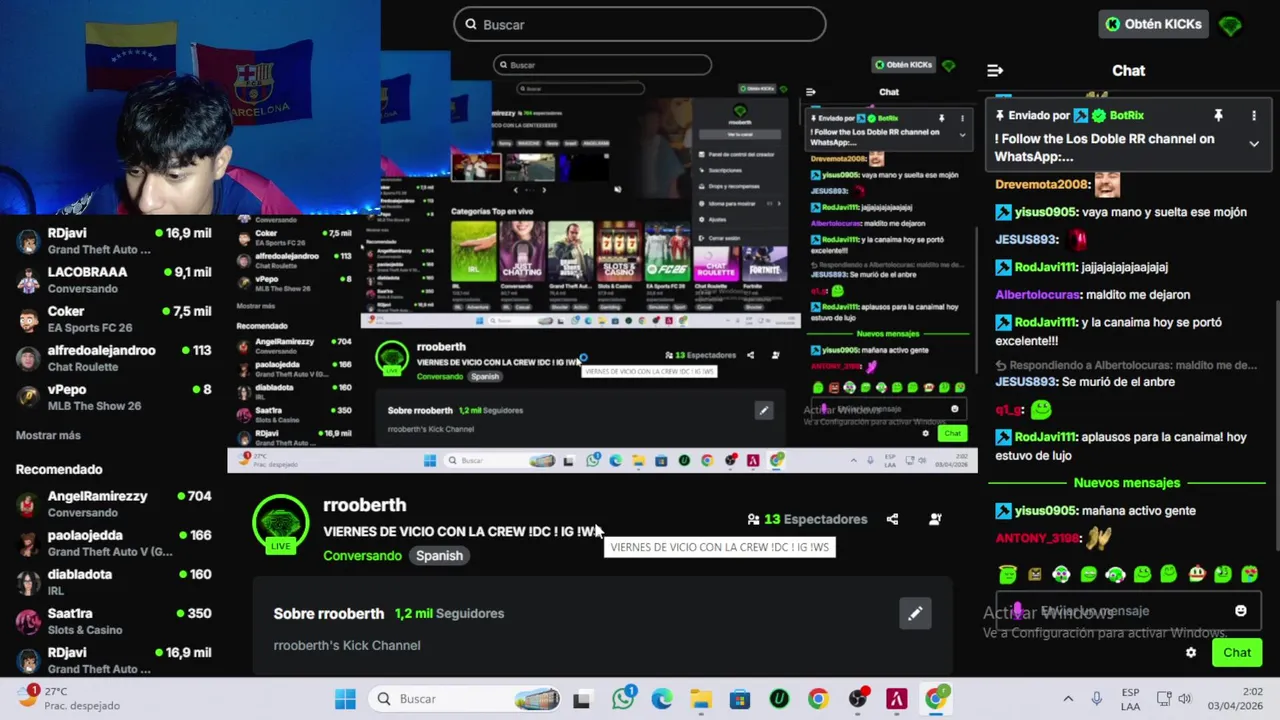Open vPepo MLB The Show channel
Screen dimensions: 1280x720
(114, 397)
